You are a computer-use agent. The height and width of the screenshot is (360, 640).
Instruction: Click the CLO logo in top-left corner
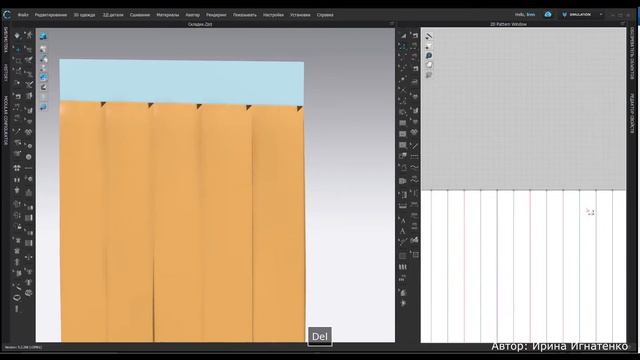pos(7,15)
